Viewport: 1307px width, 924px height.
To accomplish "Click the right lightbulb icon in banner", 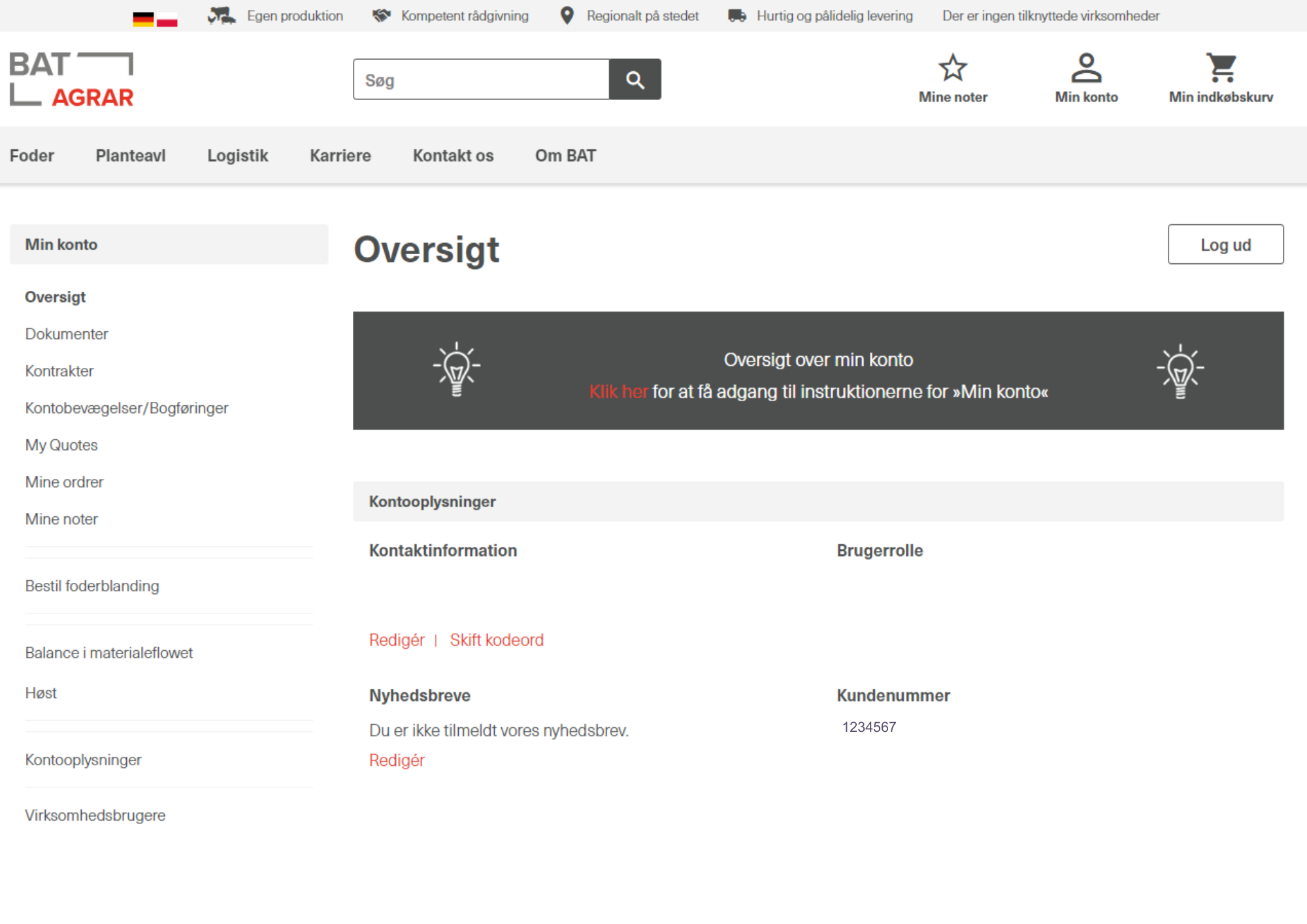I will (1180, 371).
